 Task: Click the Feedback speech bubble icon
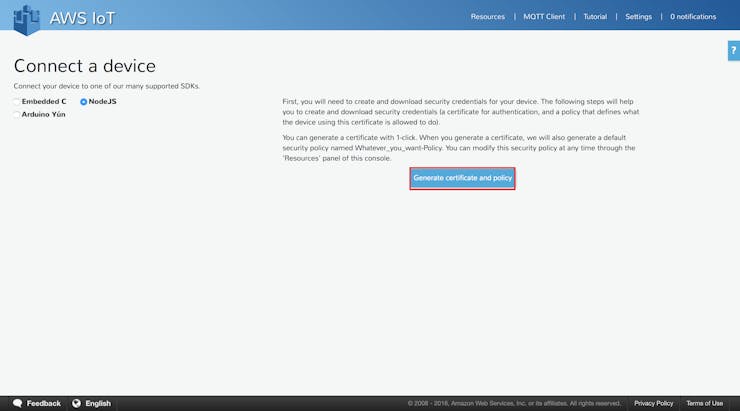point(17,403)
